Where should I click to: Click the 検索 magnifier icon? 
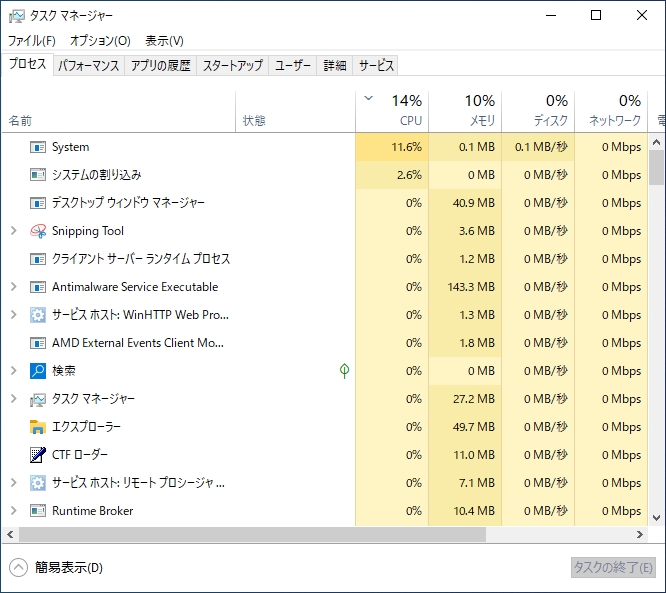click(x=38, y=371)
